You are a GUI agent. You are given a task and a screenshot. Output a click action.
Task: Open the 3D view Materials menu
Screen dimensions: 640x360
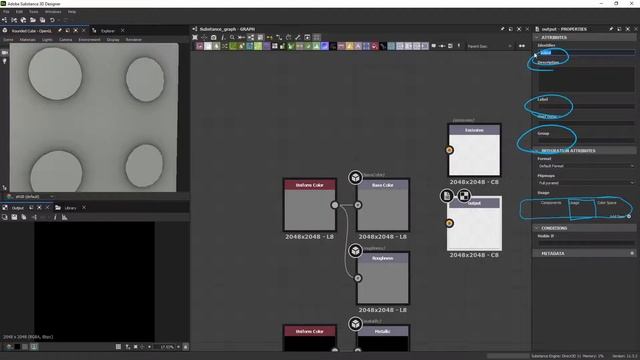(x=27, y=40)
